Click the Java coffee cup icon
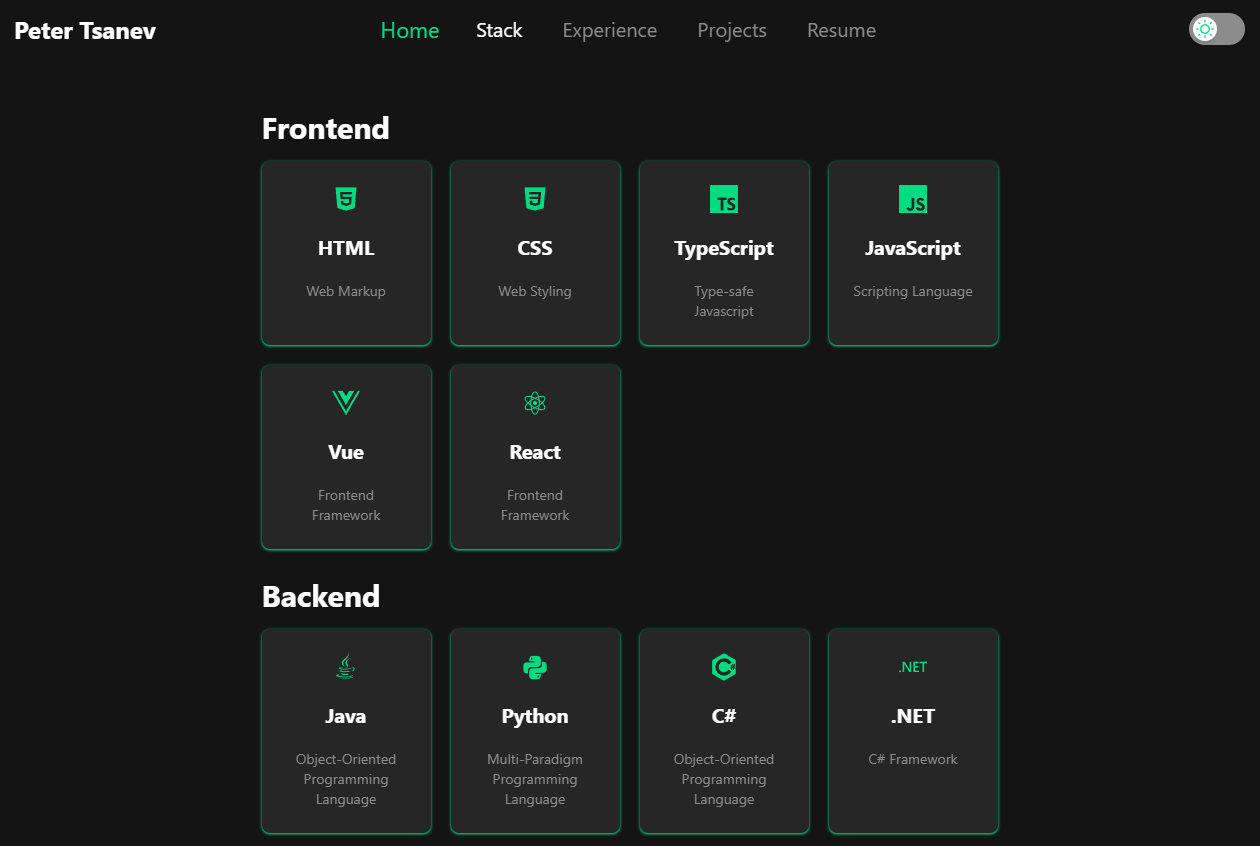The width and height of the screenshot is (1260, 846). (x=346, y=667)
